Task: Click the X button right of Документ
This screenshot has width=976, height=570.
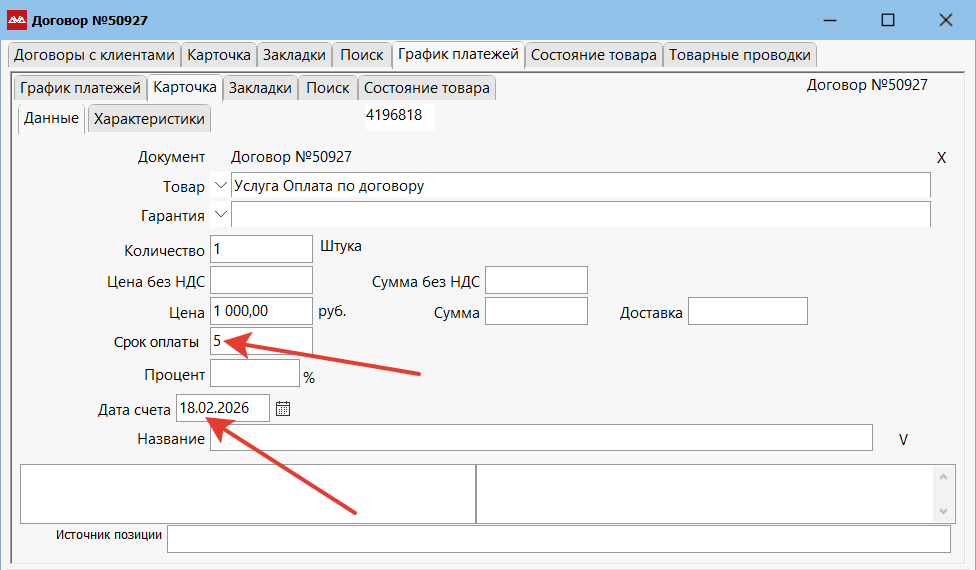Action: [941, 158]
